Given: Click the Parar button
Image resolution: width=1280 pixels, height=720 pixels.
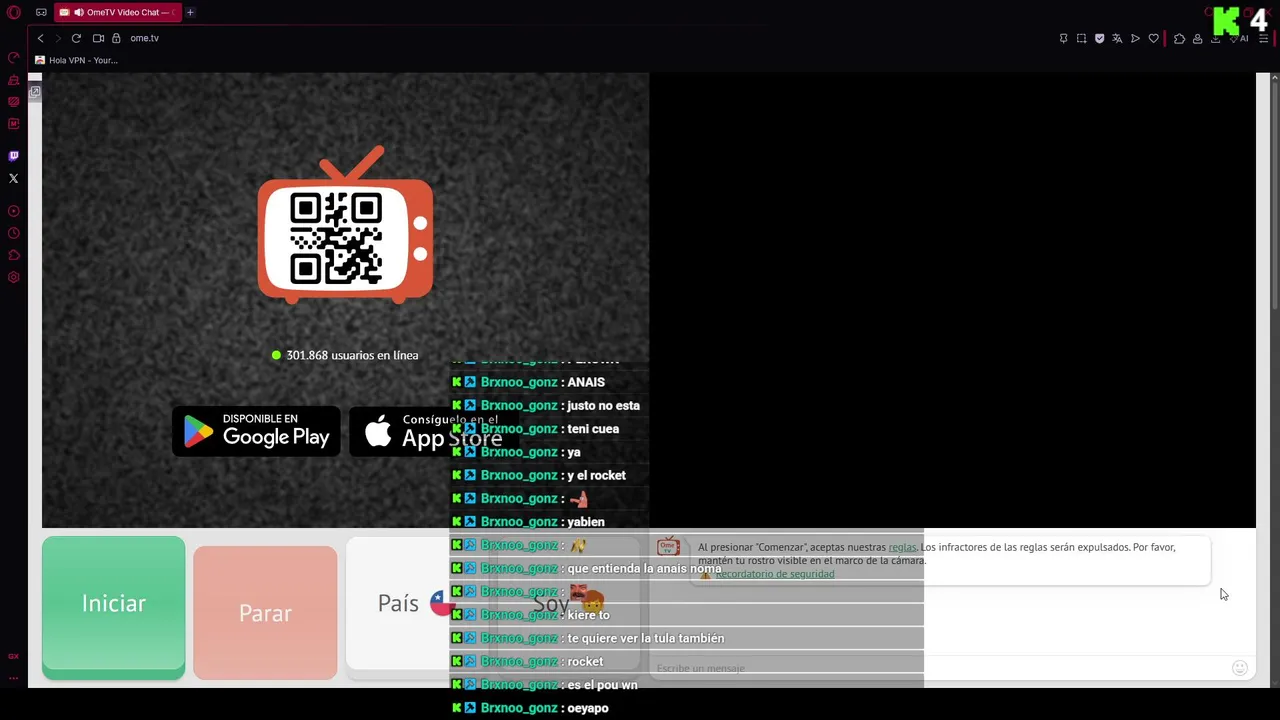Looking at the screenshot, I should (x=265, y=612).
